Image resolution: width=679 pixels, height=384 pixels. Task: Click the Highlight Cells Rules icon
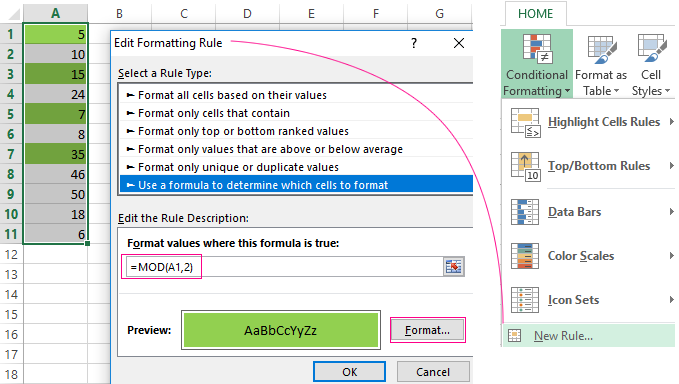525,123
